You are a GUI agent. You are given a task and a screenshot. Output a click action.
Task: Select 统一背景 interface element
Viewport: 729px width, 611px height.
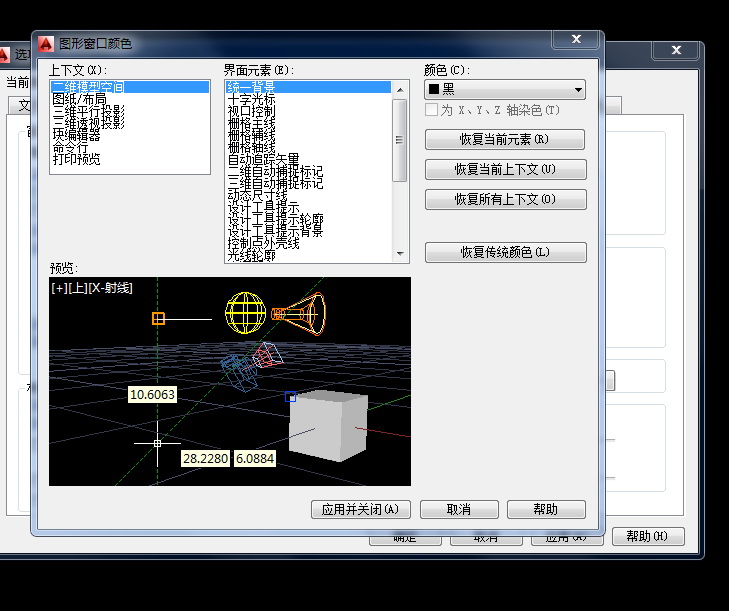309,87
